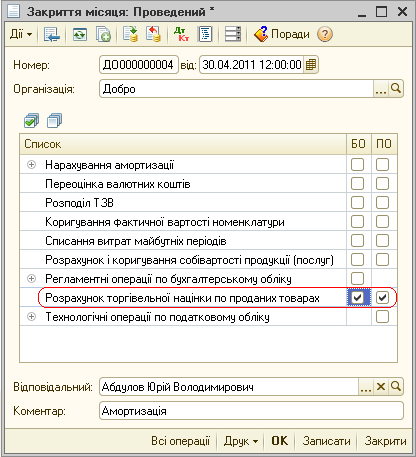Toggle ПО checkbox for Переоцінка валютних коштів
This screenshot has height=457, width=416.
[x=382, y=183]
